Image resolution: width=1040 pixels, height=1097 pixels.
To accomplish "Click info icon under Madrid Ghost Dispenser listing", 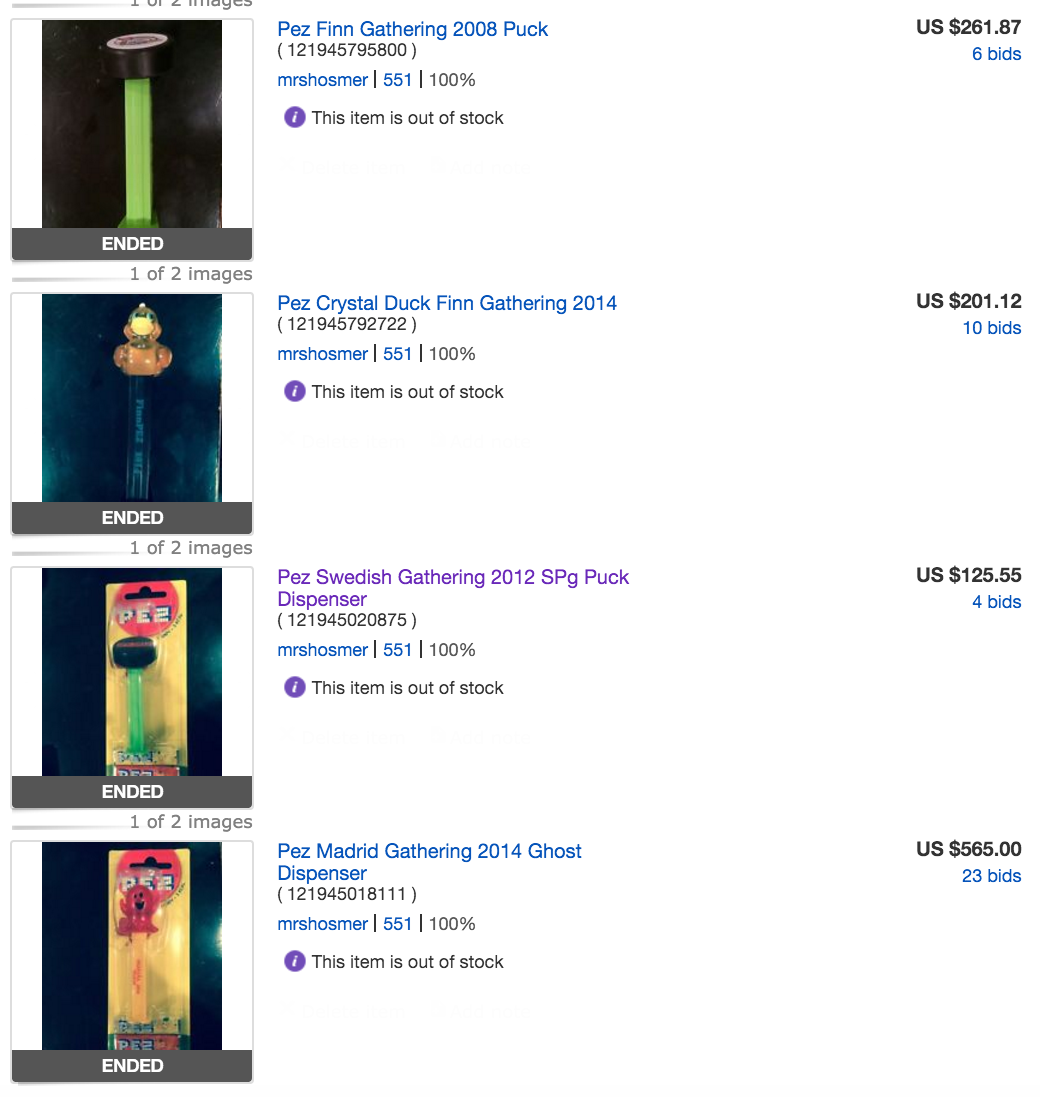I will 294,962.
